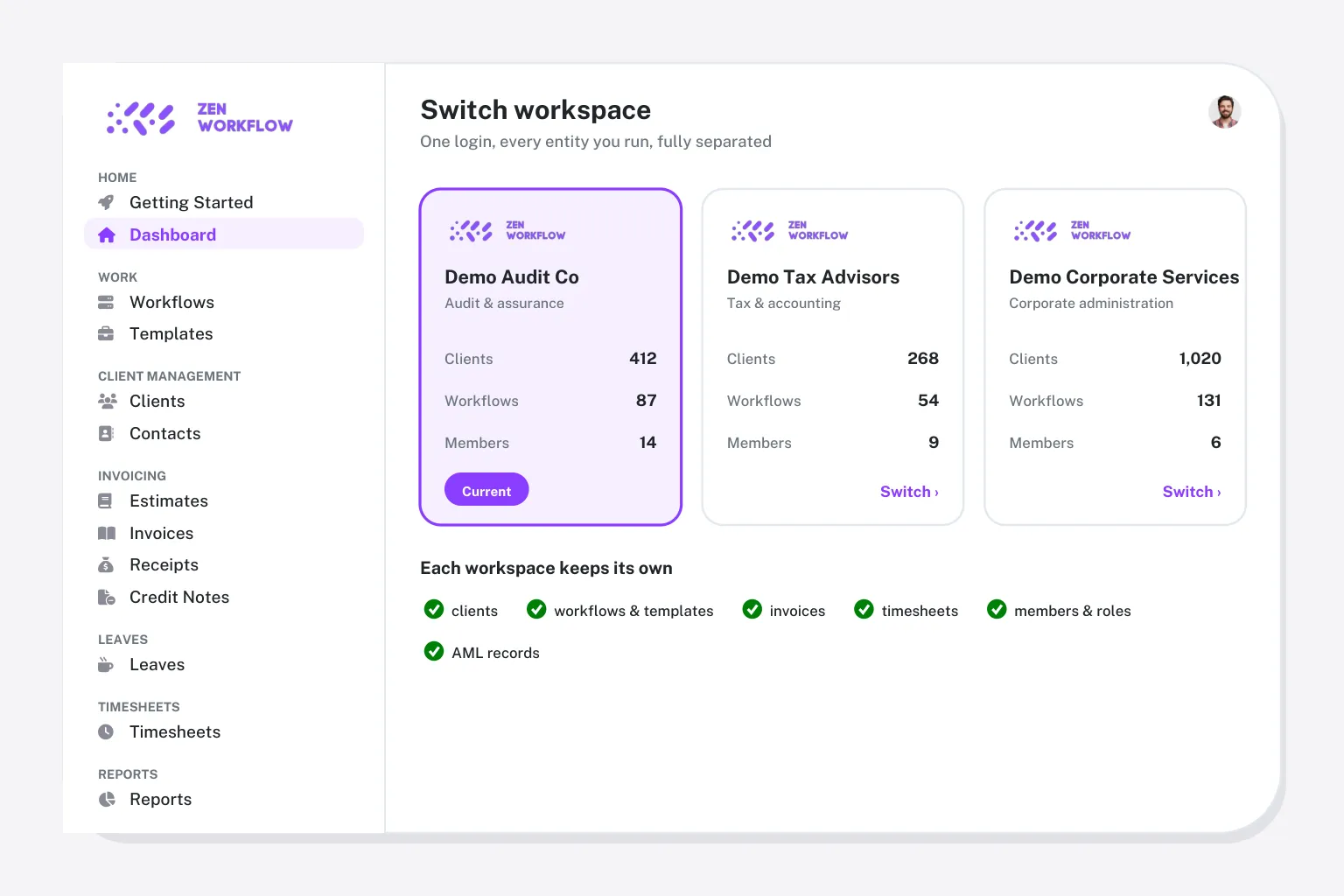Click the Getting Started rocket icon
The height and width of the screenshot is (896, 1344).
pyautogui.click(x=106, y=203)
